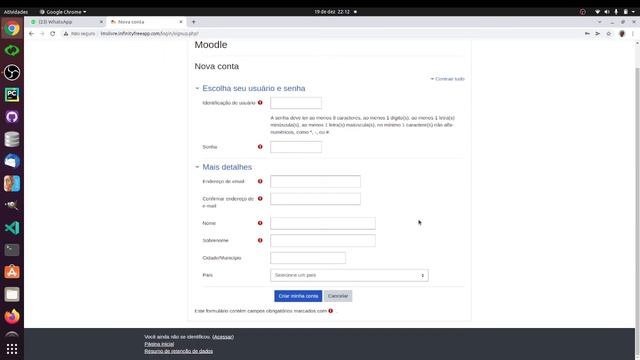Open the Google Chrome app menu in top bar

tap(63, 12)
